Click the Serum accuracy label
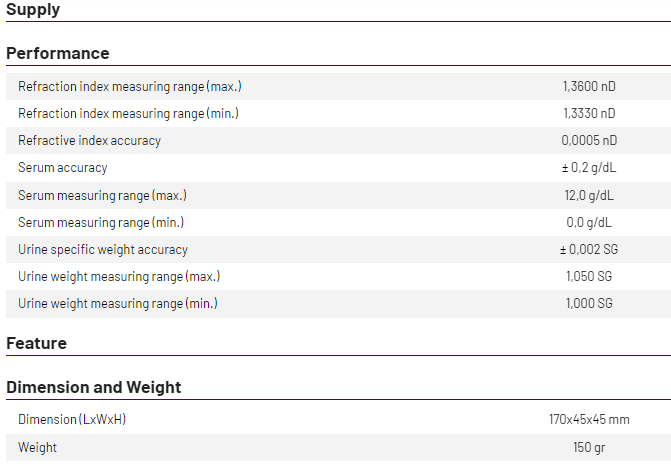671x473 pixels. pos(62,168)
